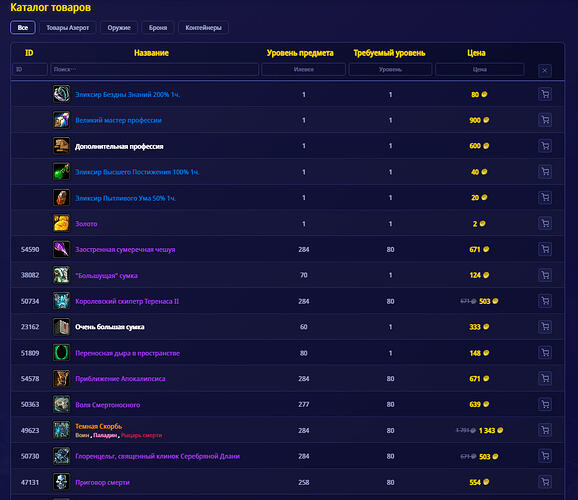
Task: Click the Цена price filter field
Action: click(480, 69)
